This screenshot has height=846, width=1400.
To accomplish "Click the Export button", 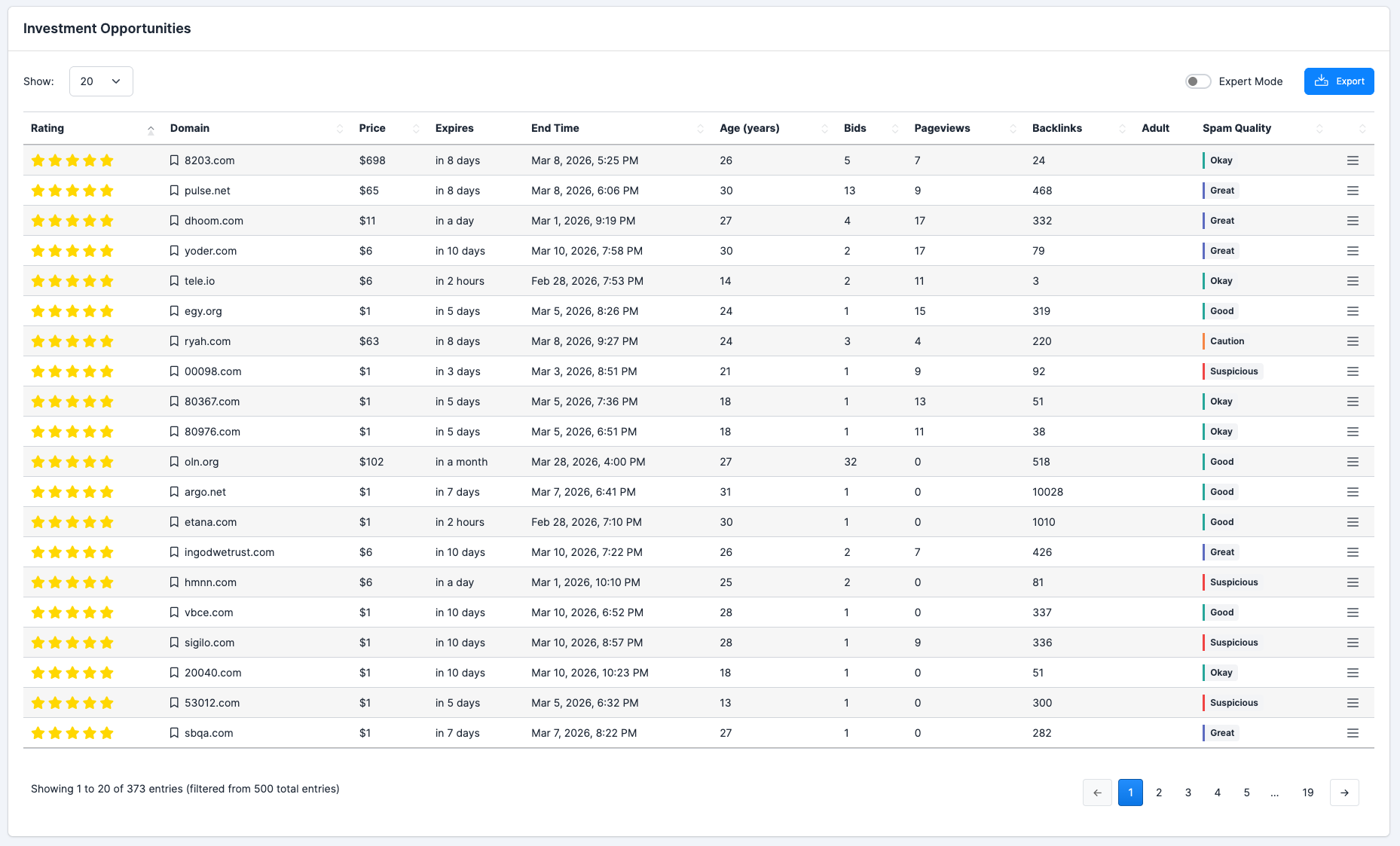I will (1338, 81).
